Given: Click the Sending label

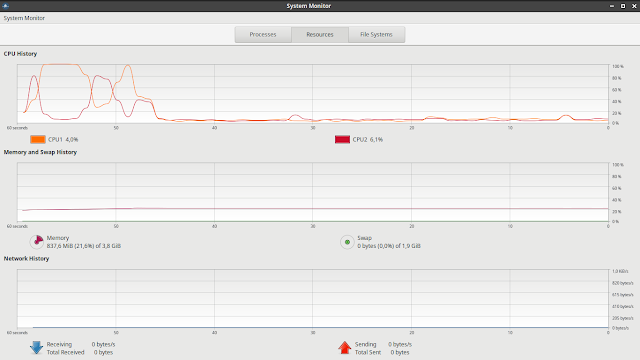Looking at the screenshot, I should [x=366, y=344].
